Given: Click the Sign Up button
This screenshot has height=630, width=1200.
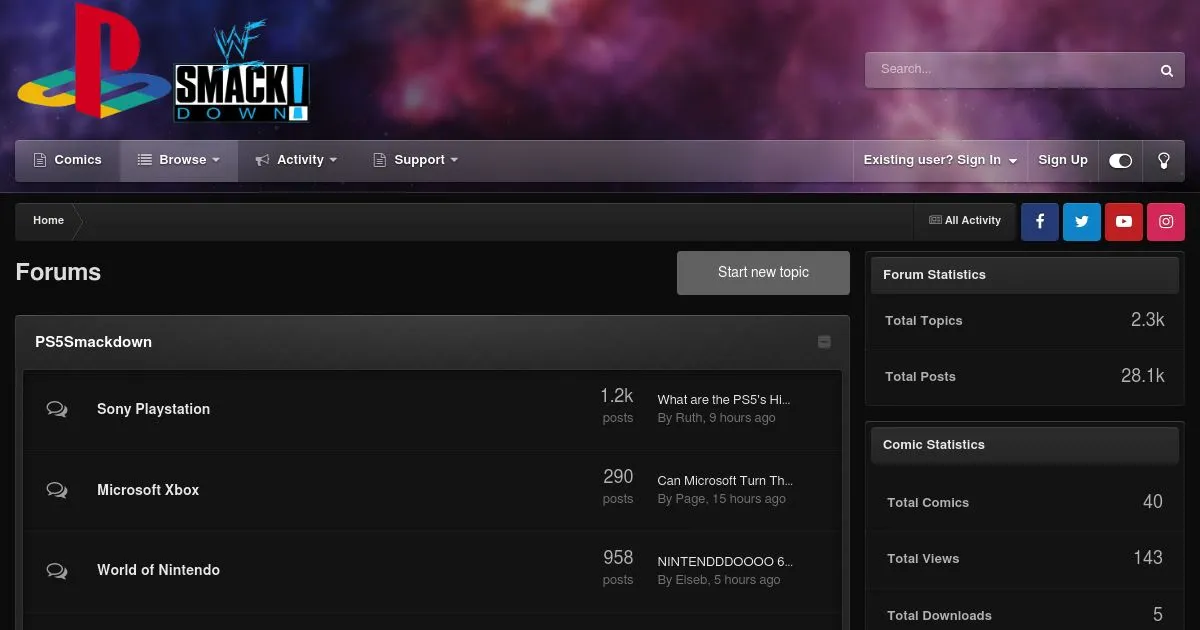Looking at the screenshot, I should [1063, 160].
